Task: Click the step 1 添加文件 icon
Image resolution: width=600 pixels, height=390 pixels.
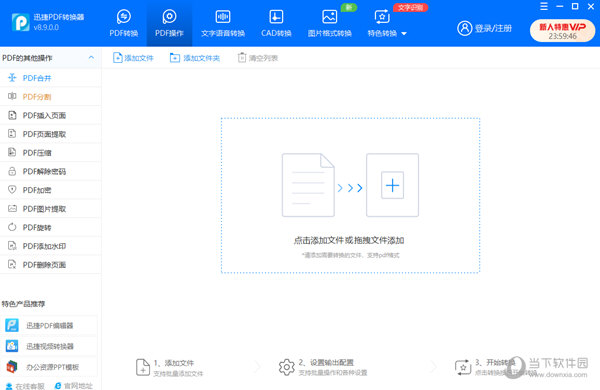Action: pos(143,367)
